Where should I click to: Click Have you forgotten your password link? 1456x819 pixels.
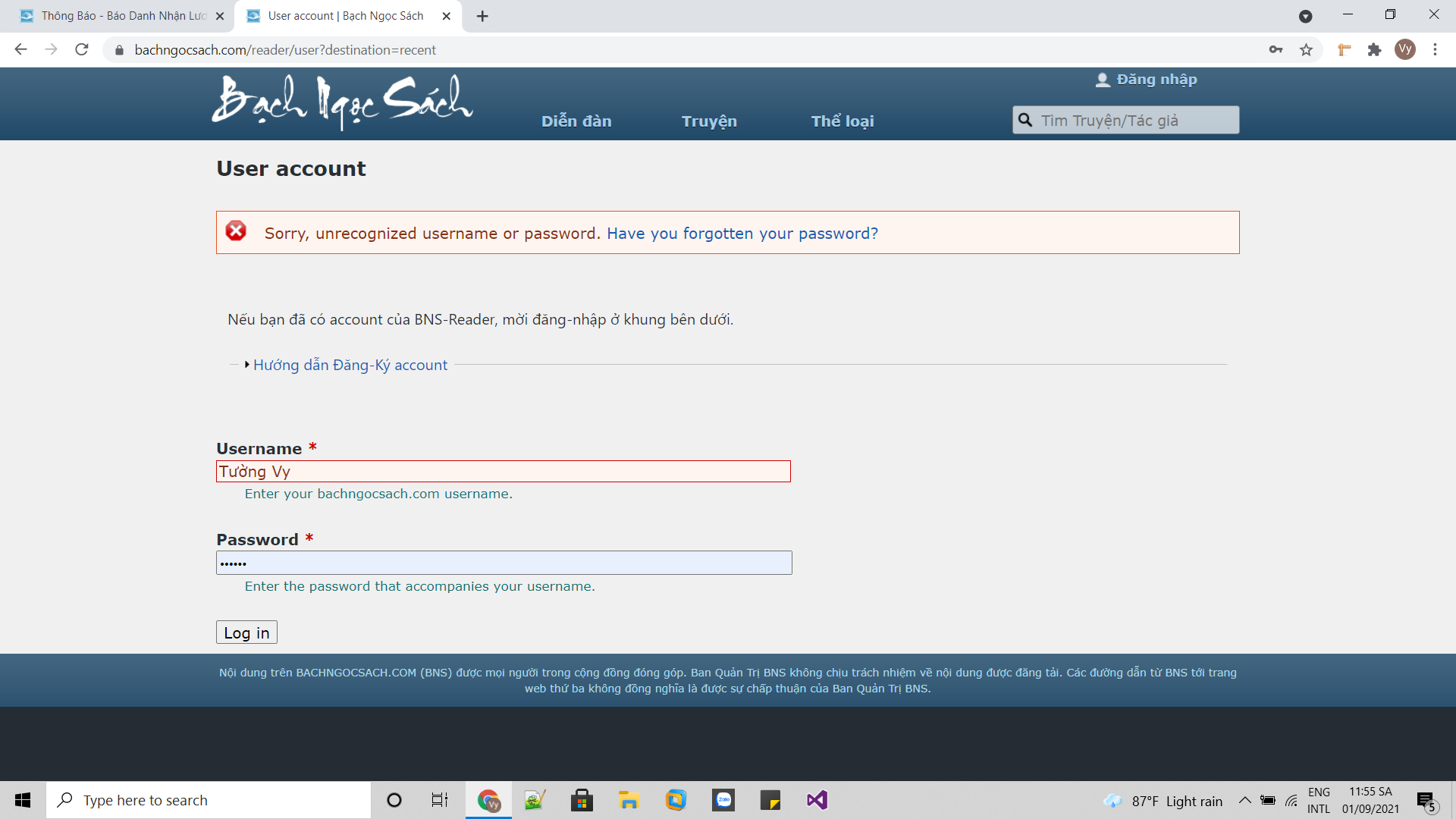pos(742,234)
